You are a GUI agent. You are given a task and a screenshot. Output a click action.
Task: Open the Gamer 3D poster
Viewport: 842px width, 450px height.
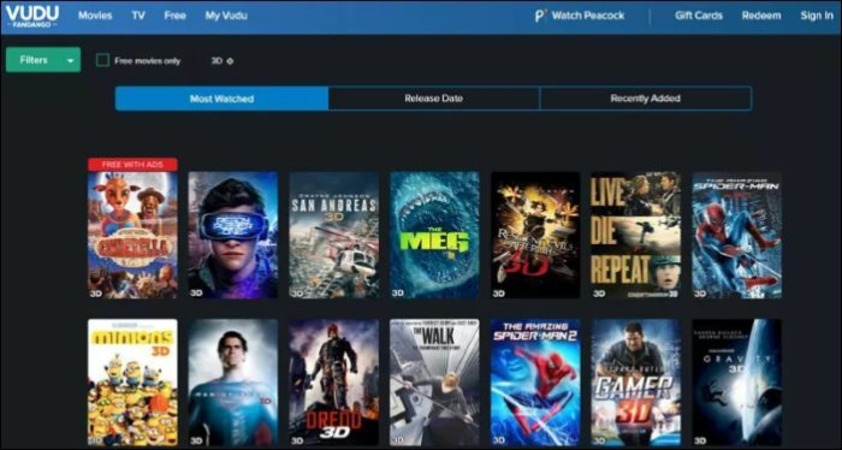636,382
